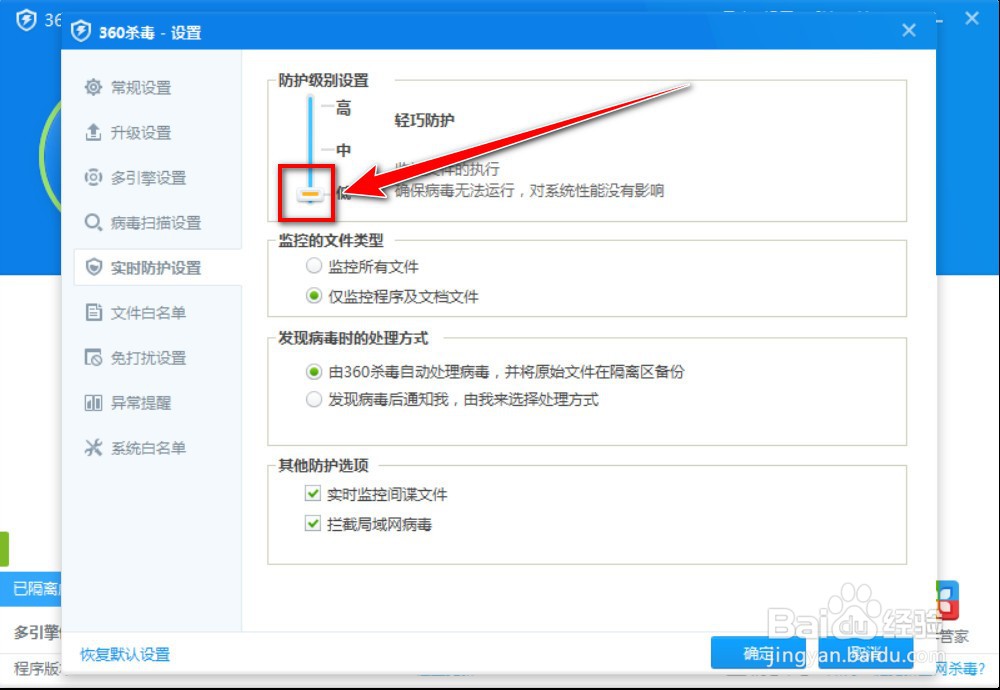Select 监控所有文件 radio option
Viewport: 1000px width, 690px height.
pyautogui.click(x=313, y=266)
